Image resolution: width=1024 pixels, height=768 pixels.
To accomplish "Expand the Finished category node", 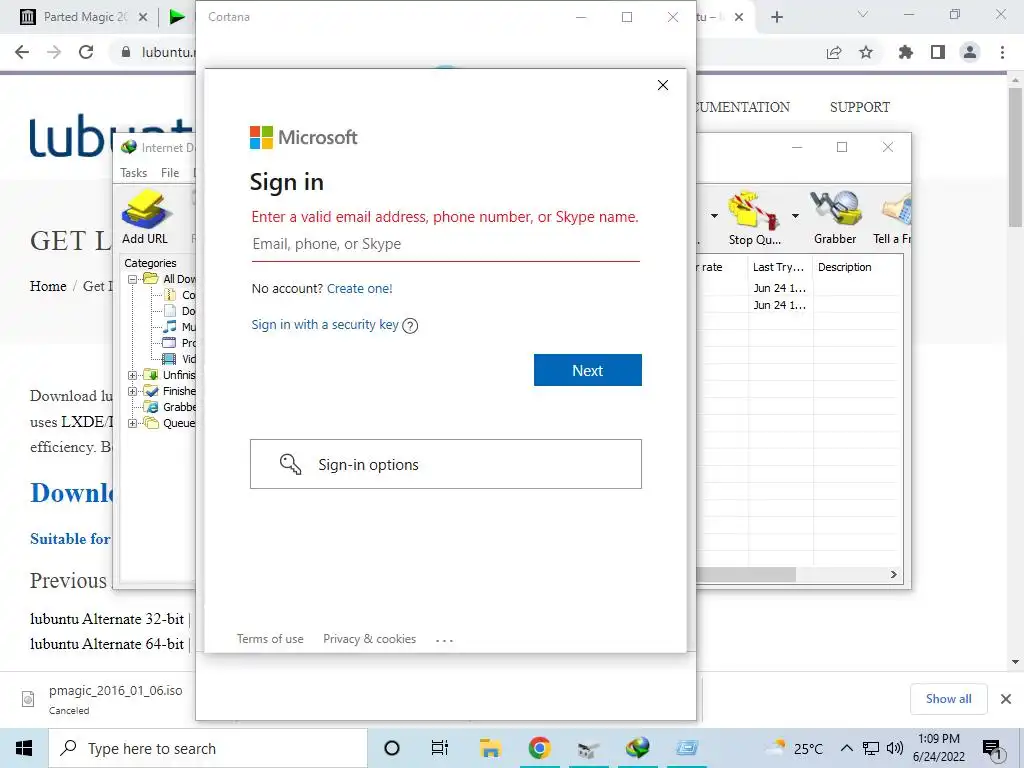I will 133,391.
